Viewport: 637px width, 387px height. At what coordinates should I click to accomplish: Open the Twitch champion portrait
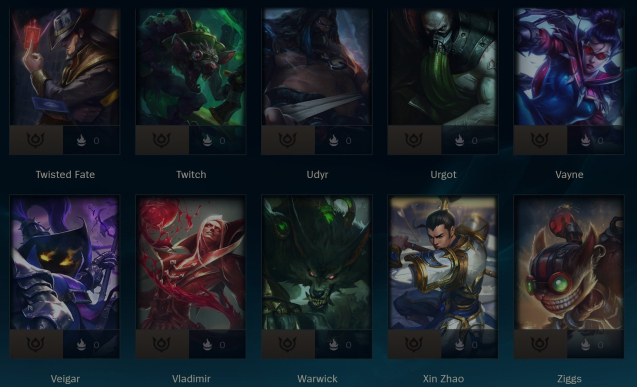pos(191,67)
